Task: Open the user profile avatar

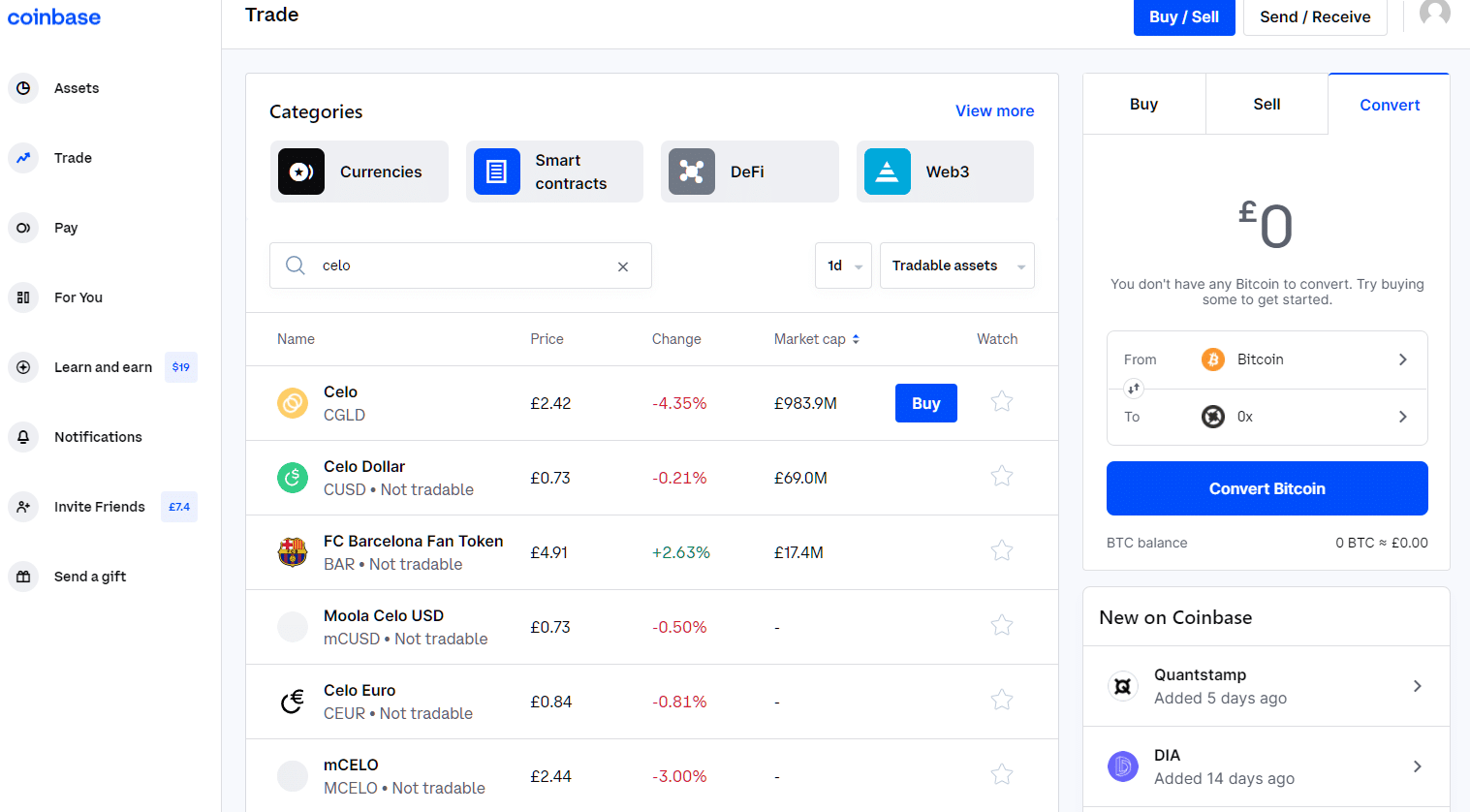Action: [1435, 12]
